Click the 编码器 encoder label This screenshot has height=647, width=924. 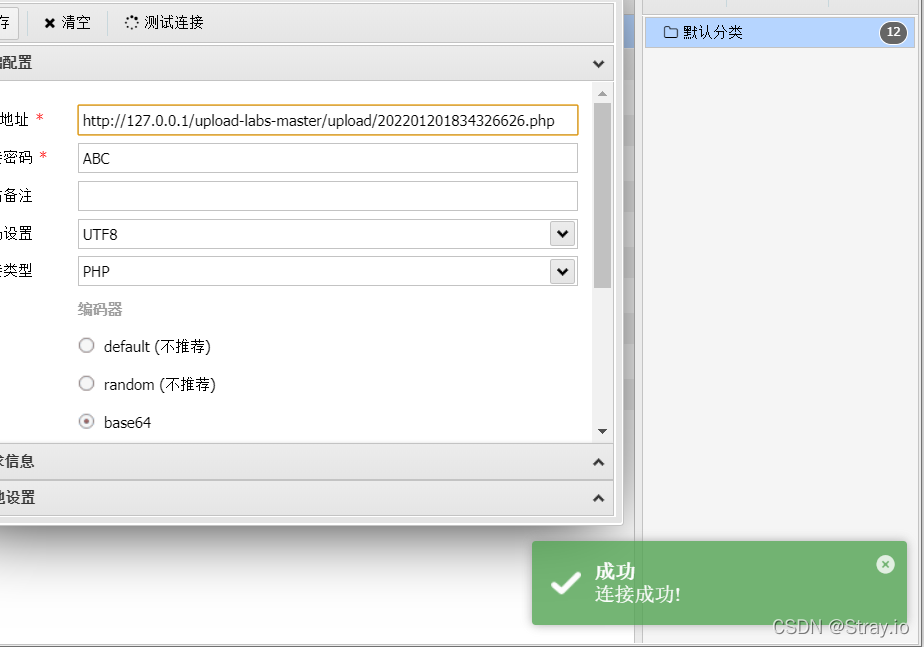pyautogui.click(x=100, y=309)
